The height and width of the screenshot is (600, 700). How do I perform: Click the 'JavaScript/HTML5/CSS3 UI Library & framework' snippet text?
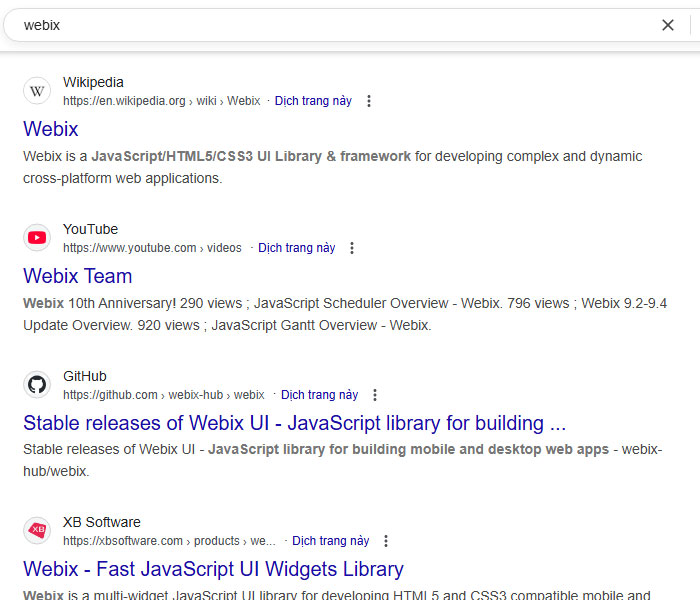251,156
